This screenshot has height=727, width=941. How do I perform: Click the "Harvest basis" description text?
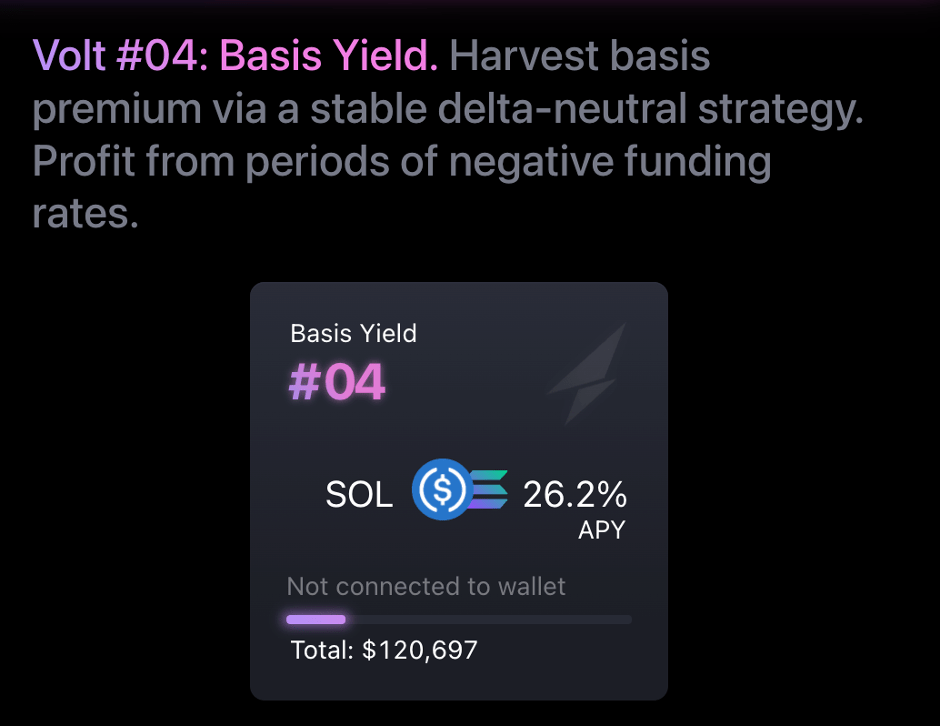580,56
